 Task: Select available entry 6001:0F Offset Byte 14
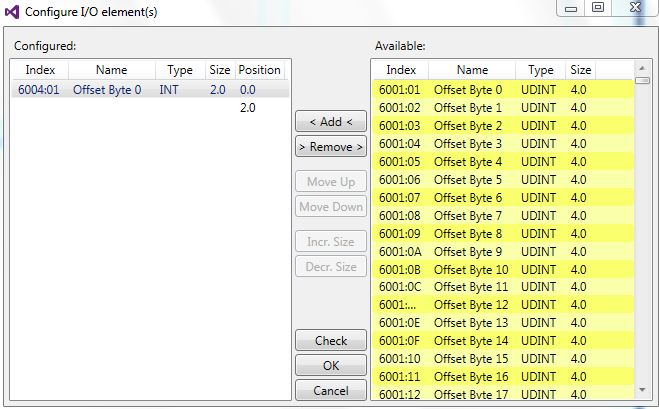[503, 340]
